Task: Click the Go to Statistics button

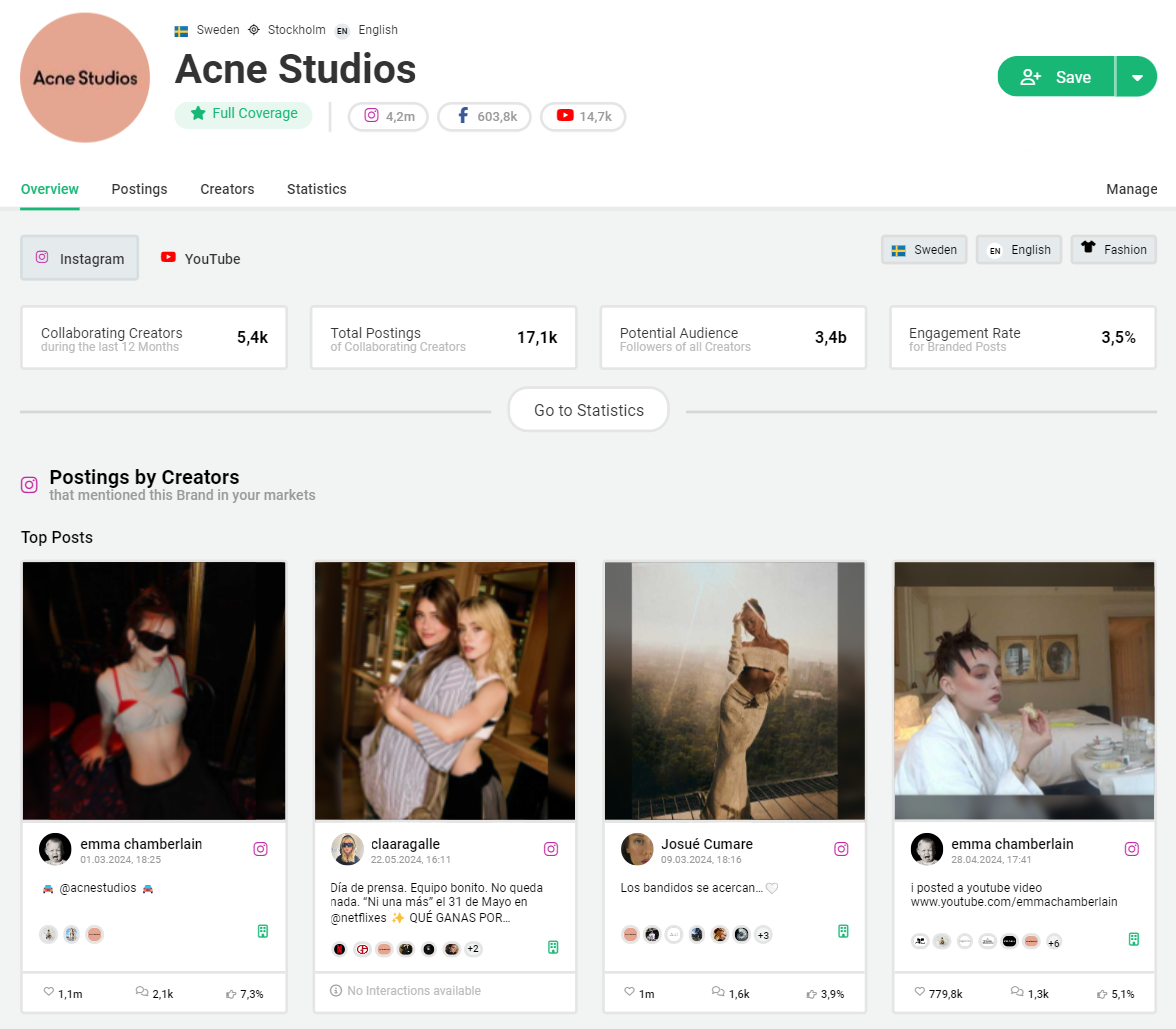Action: click(x=588, y=410)
